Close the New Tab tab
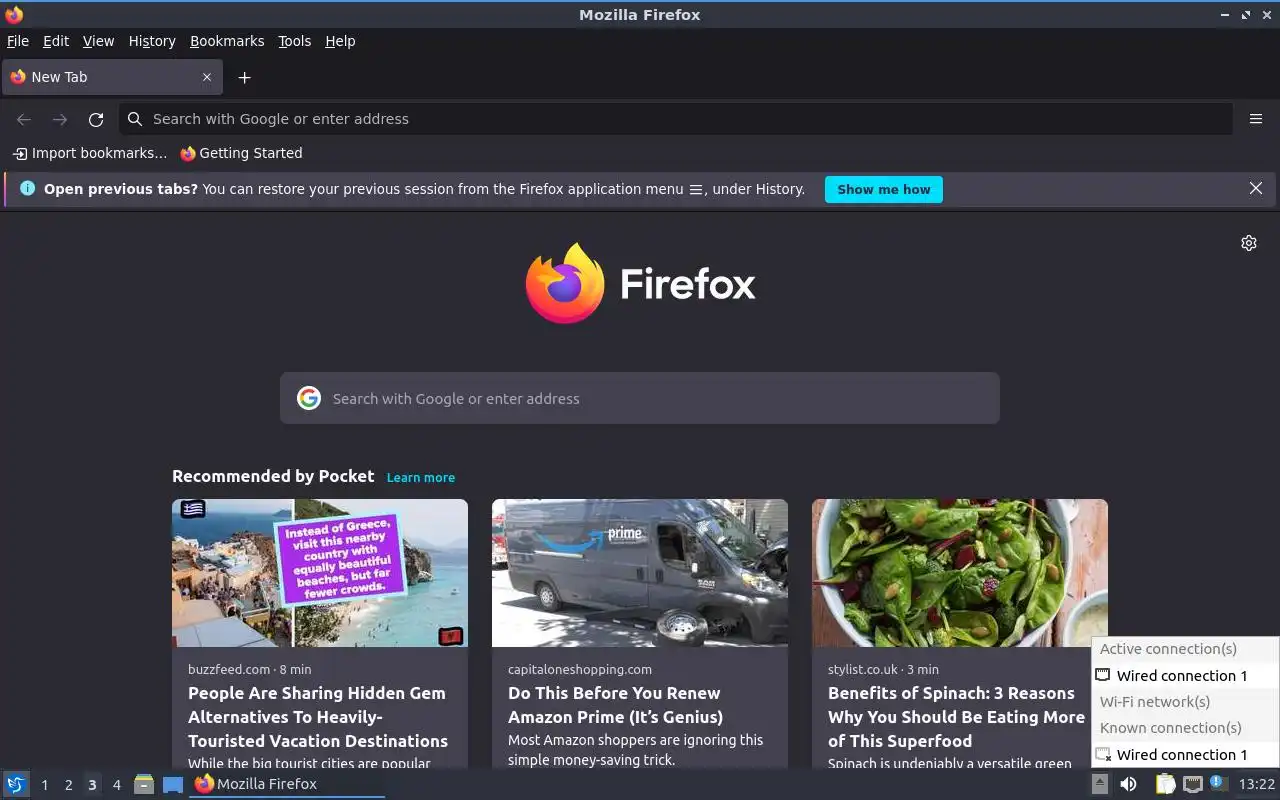The width and height of the screenshot is (1280, 800). point(207,77)
